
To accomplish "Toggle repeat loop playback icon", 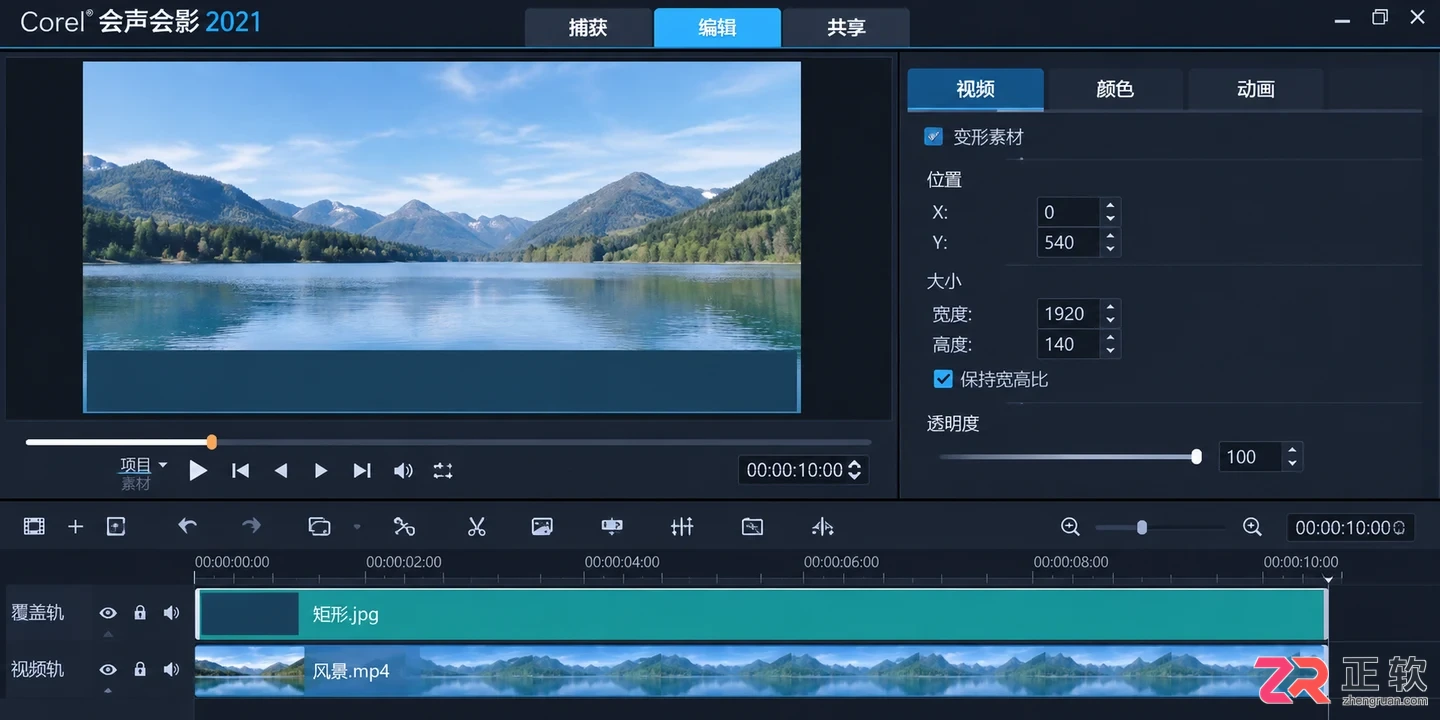I will pos(443,470).
